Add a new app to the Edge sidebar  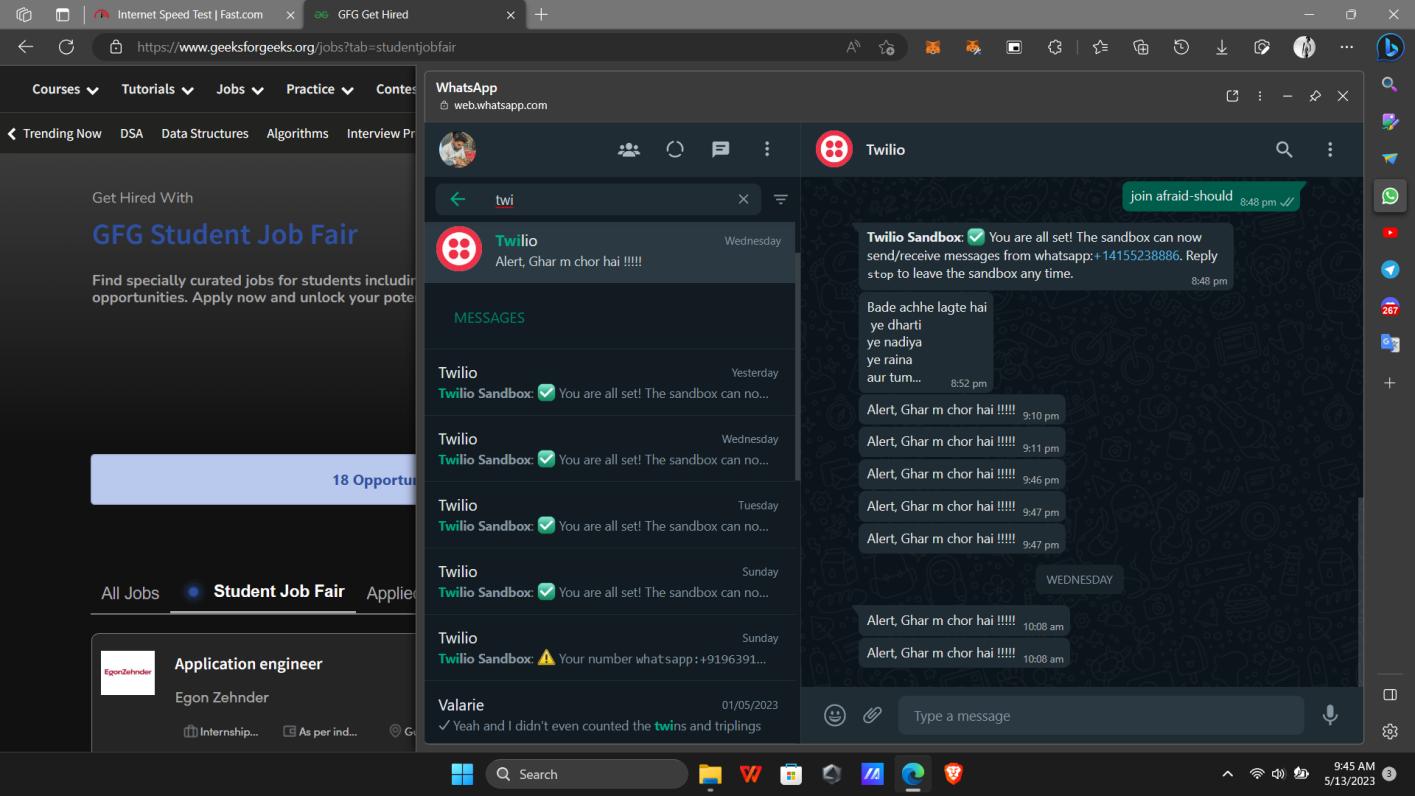[x=1390, y=383]
